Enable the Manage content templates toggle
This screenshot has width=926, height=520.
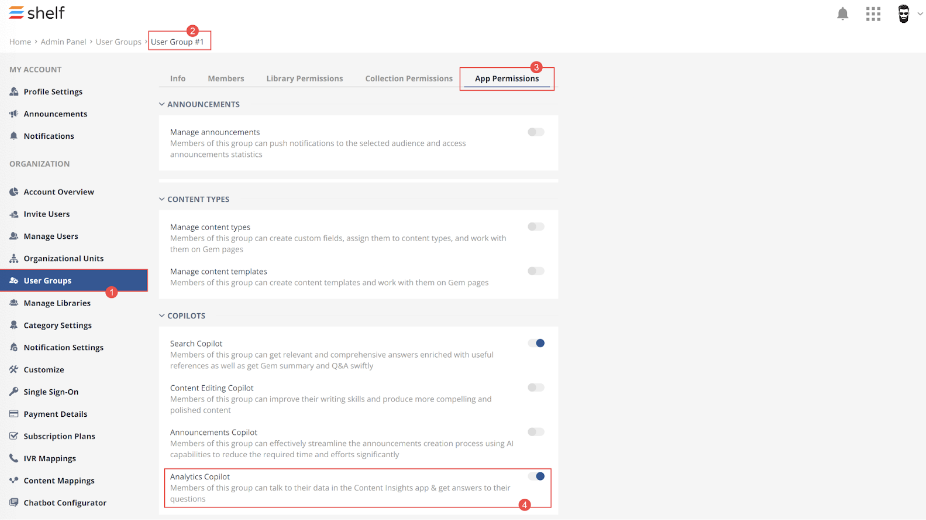tap(536, 271)
